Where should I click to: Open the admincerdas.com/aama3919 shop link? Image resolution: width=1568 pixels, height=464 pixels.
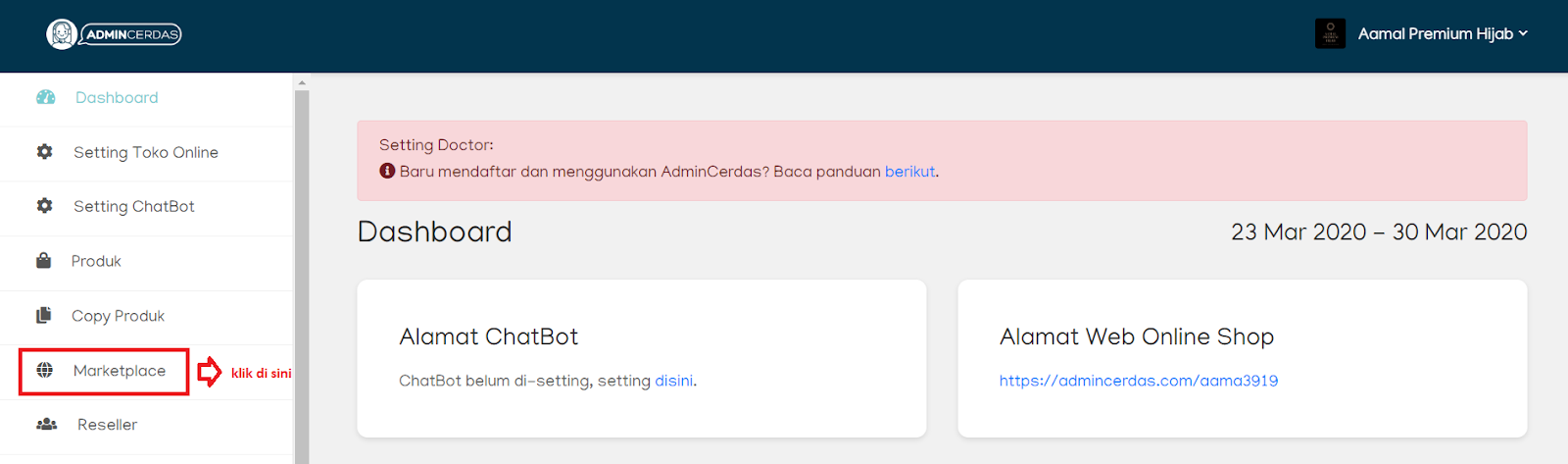1139,381
